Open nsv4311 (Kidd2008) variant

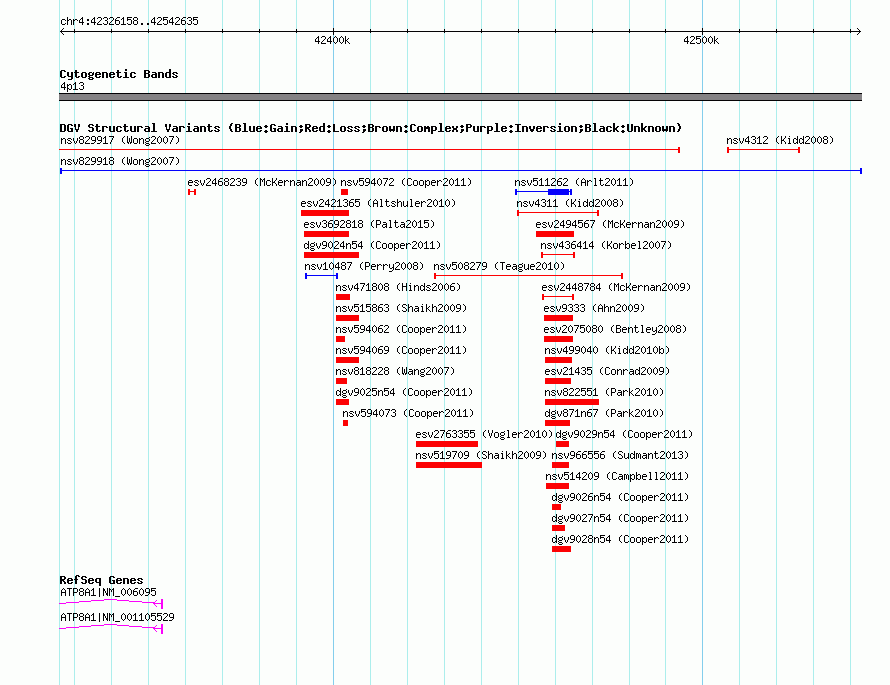(570, 203)
